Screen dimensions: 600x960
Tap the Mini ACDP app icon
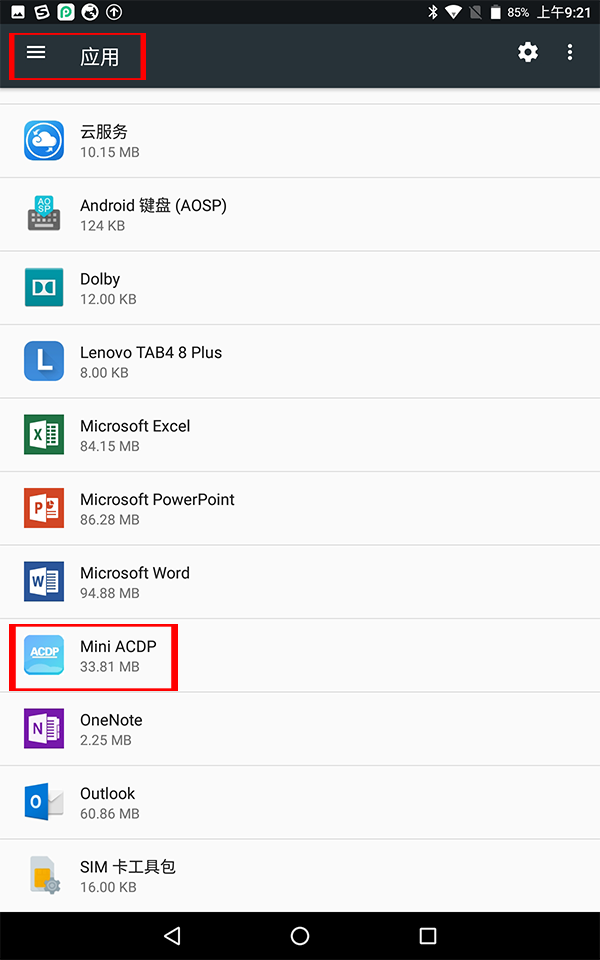44,655
